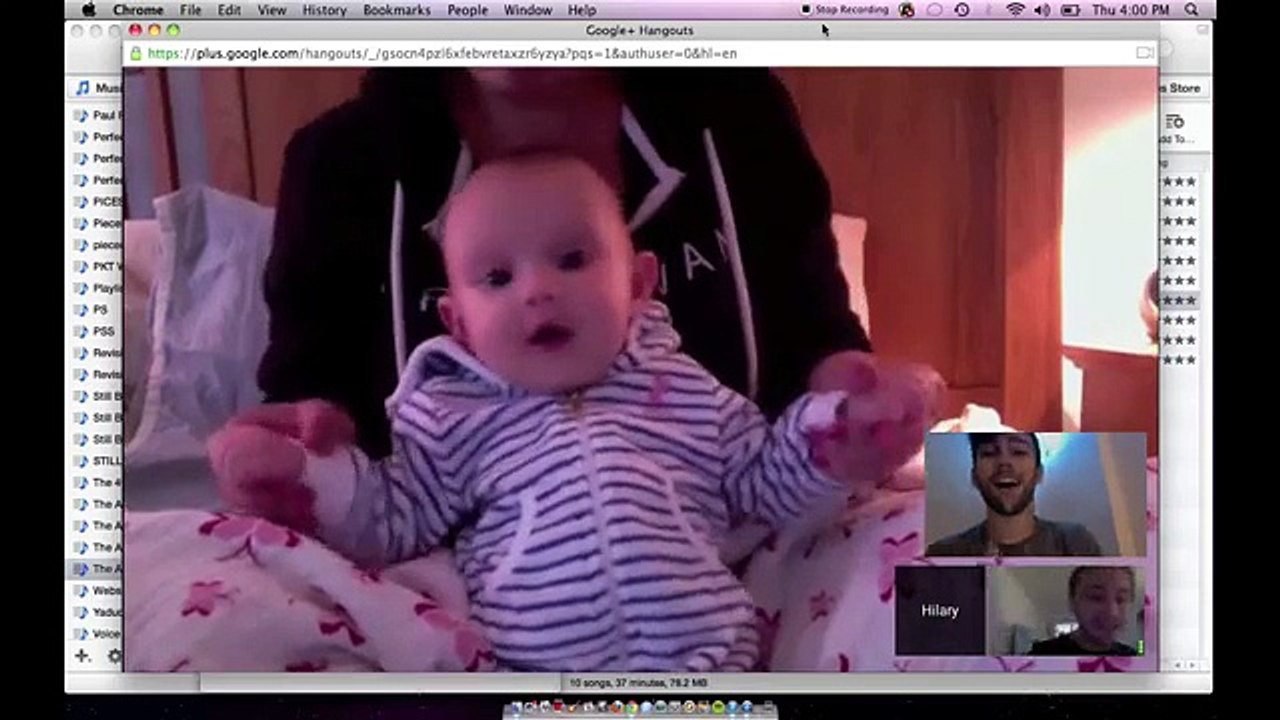
Task: Open the iTunes gear actions menu
Action: 115,656
